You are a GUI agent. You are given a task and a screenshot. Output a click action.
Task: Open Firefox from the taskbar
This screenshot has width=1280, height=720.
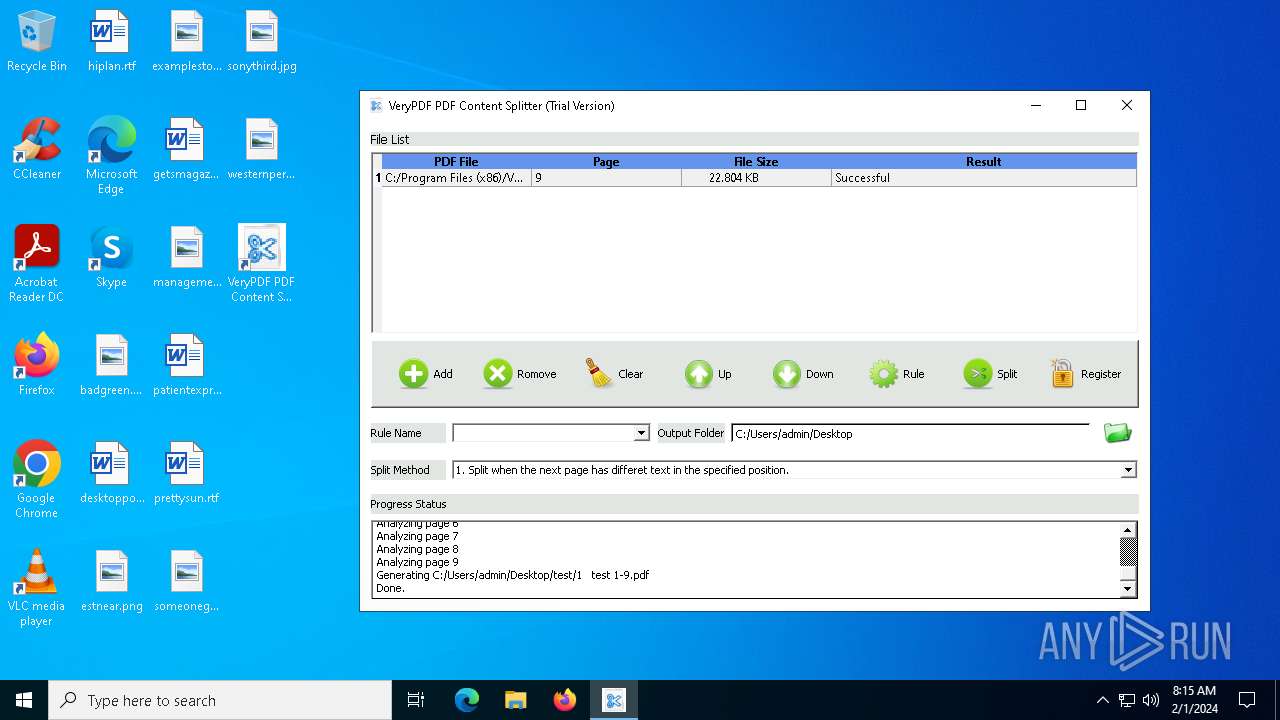(x=565, y=700)
